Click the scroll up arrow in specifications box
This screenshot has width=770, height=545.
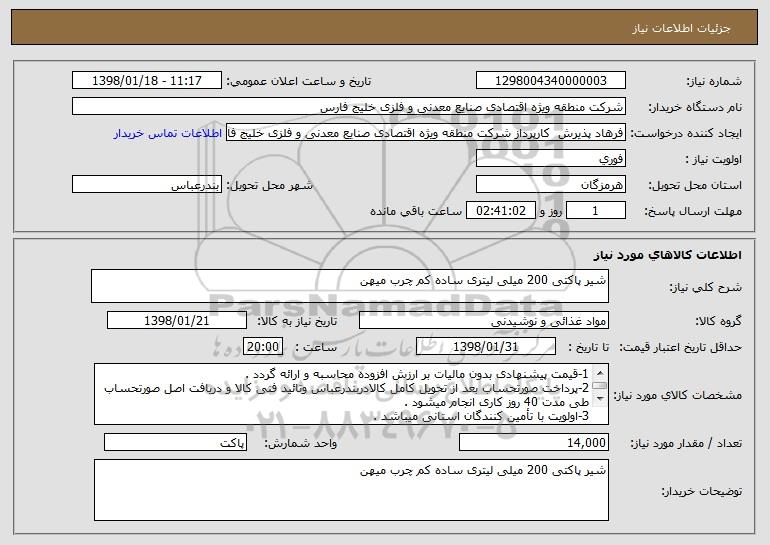click(x=600, y=373)
